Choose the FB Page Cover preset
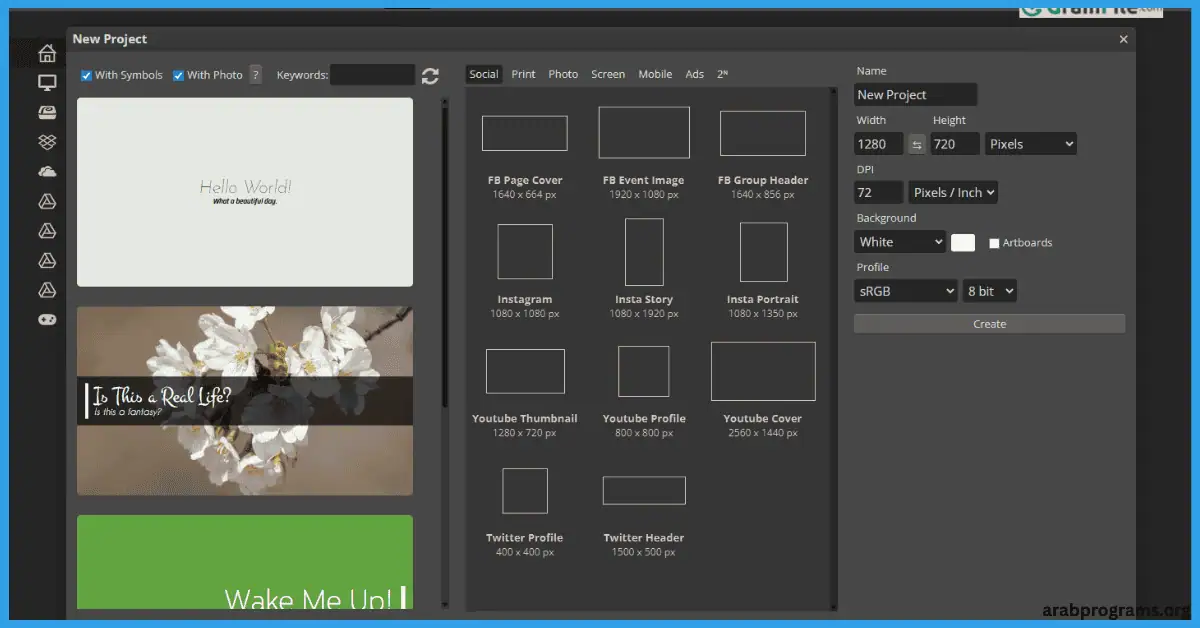The height and width of the screenshot is (628, 1200). pyautogui.click(x=525, y=153)
